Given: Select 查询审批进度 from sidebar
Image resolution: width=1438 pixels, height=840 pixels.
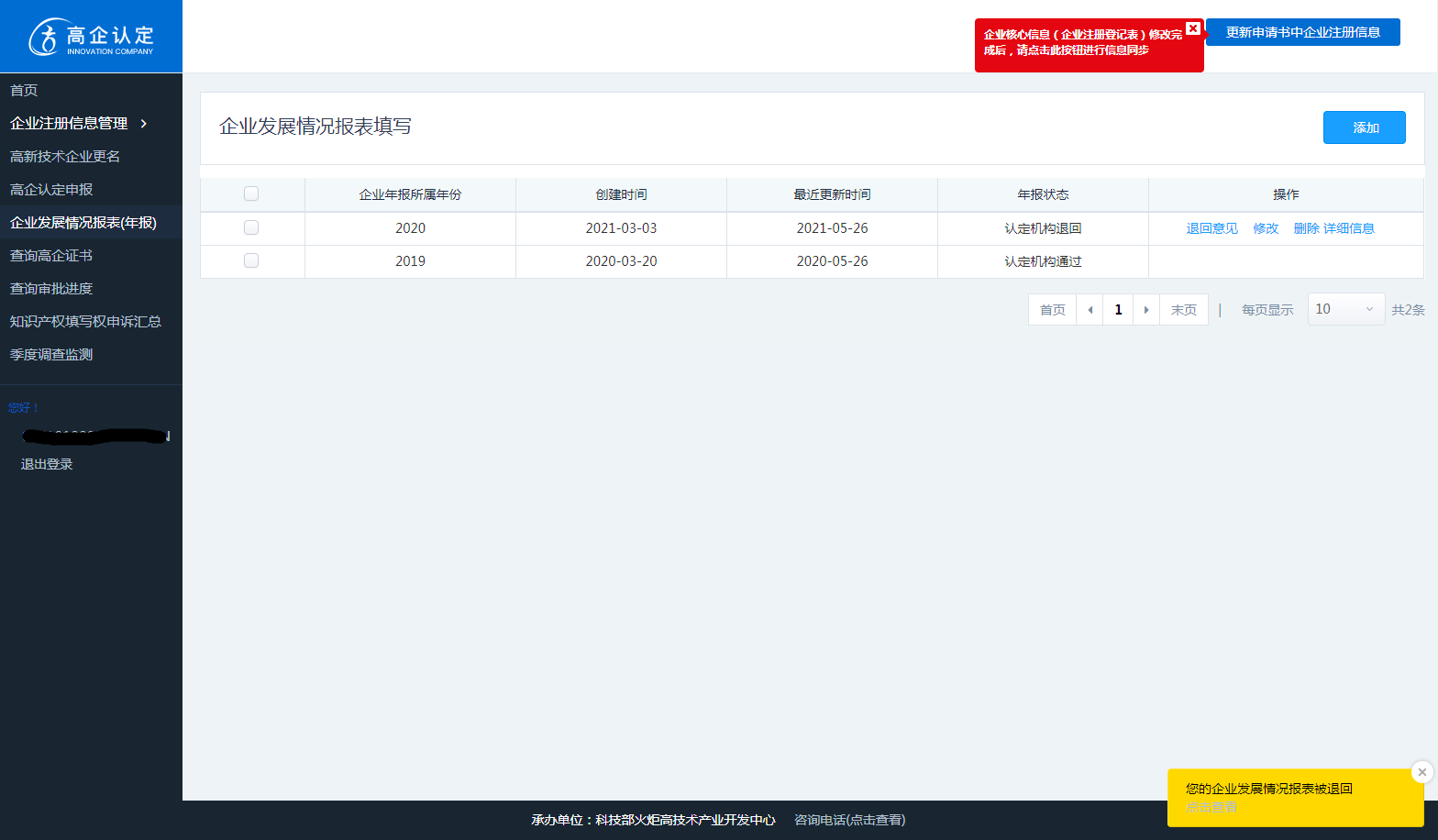Looking at the screenshot, I should coord(51,289).
